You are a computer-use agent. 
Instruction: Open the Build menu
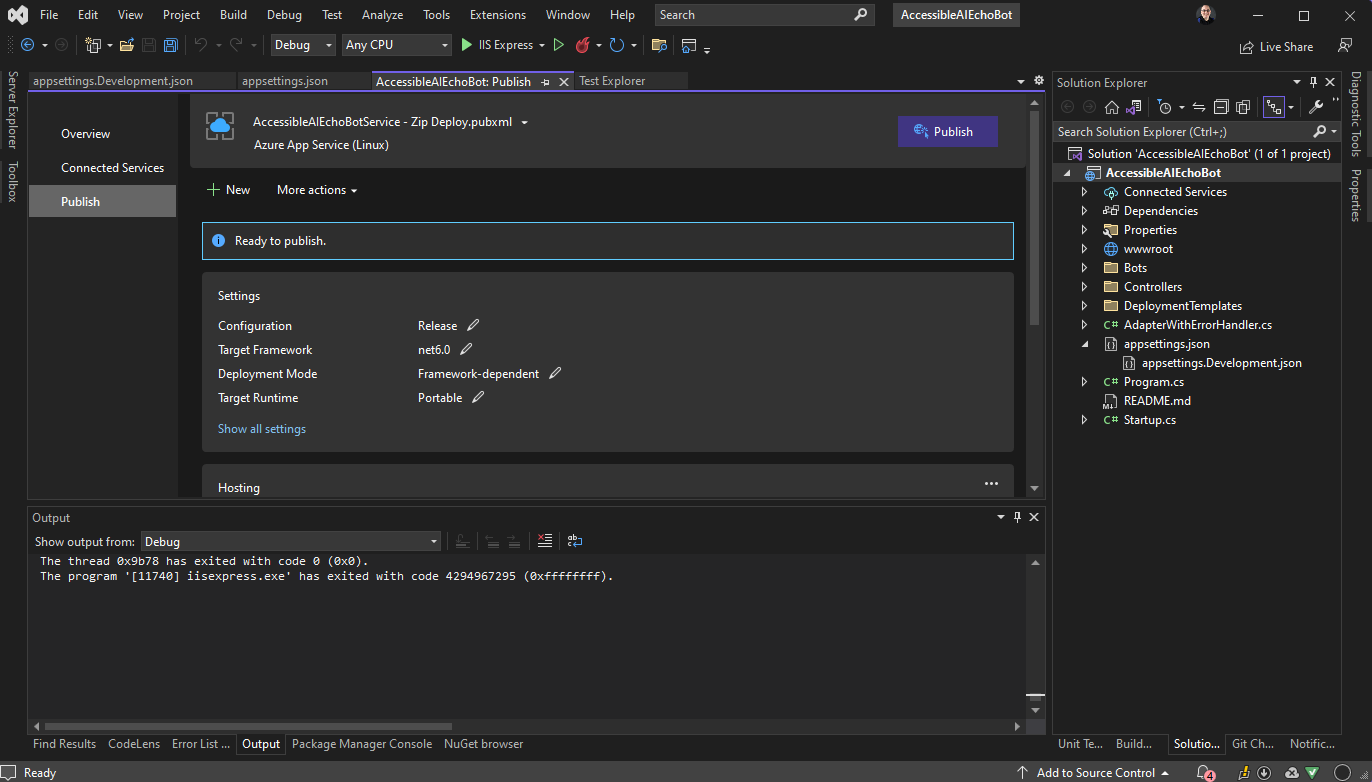coord(233,15)
